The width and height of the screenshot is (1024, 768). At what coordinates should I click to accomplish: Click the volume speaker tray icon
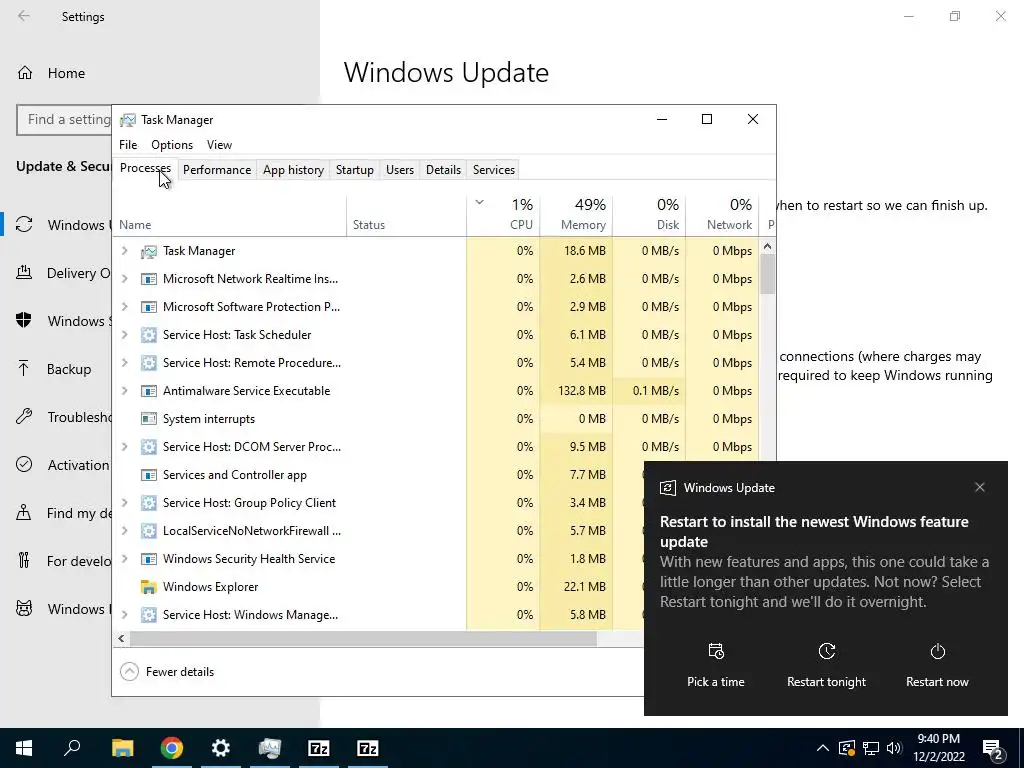point(894,748)
